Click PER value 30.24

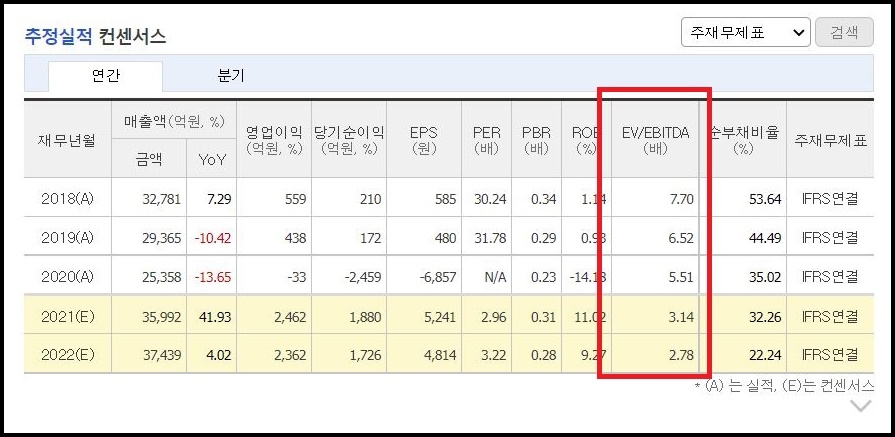click(490, 199)
